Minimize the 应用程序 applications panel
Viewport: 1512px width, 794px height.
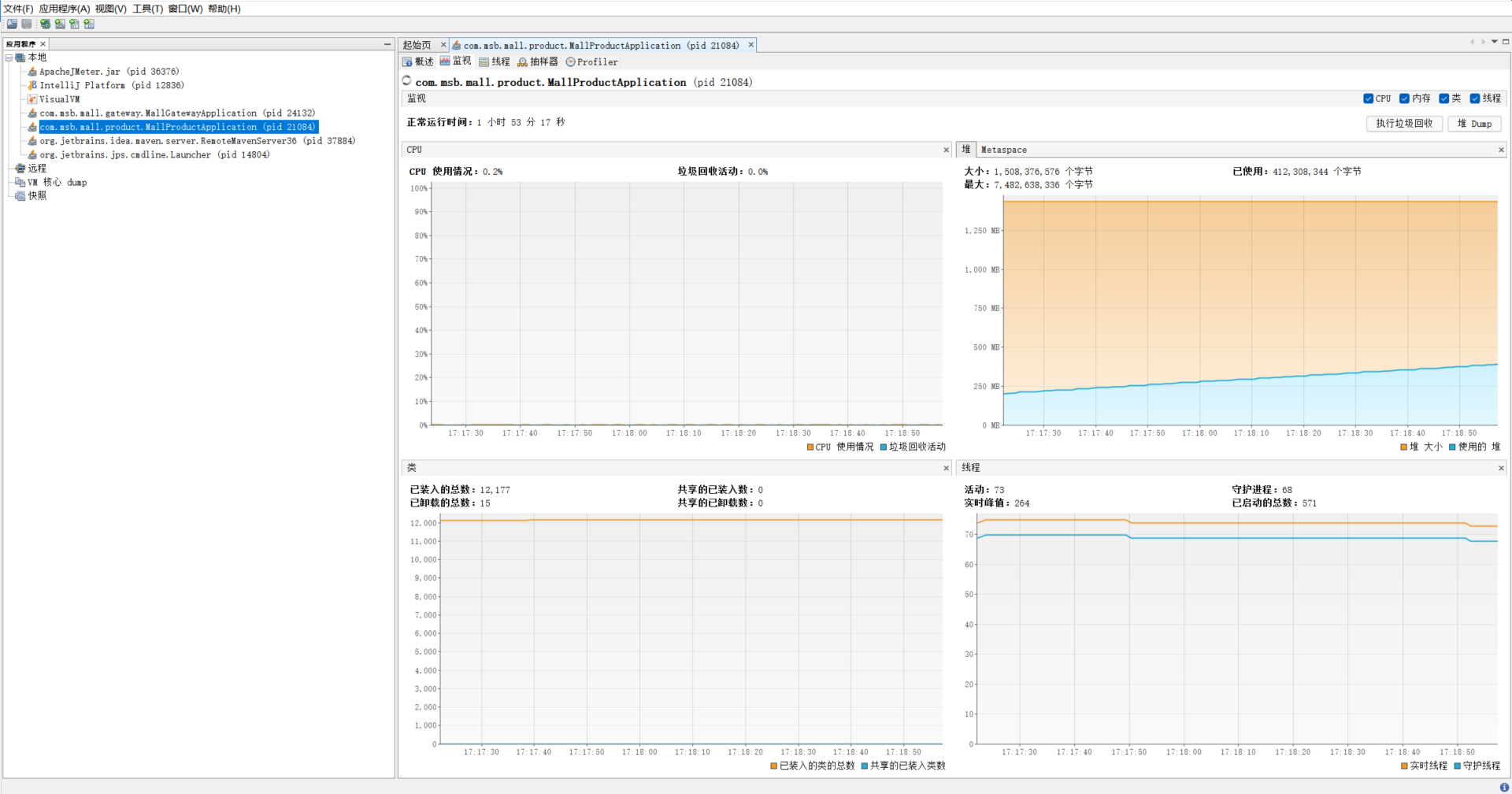[387, 44]
